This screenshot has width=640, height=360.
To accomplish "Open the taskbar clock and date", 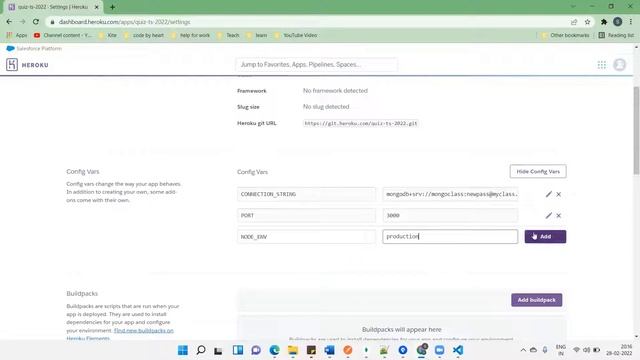I will (x=620, y=350).
